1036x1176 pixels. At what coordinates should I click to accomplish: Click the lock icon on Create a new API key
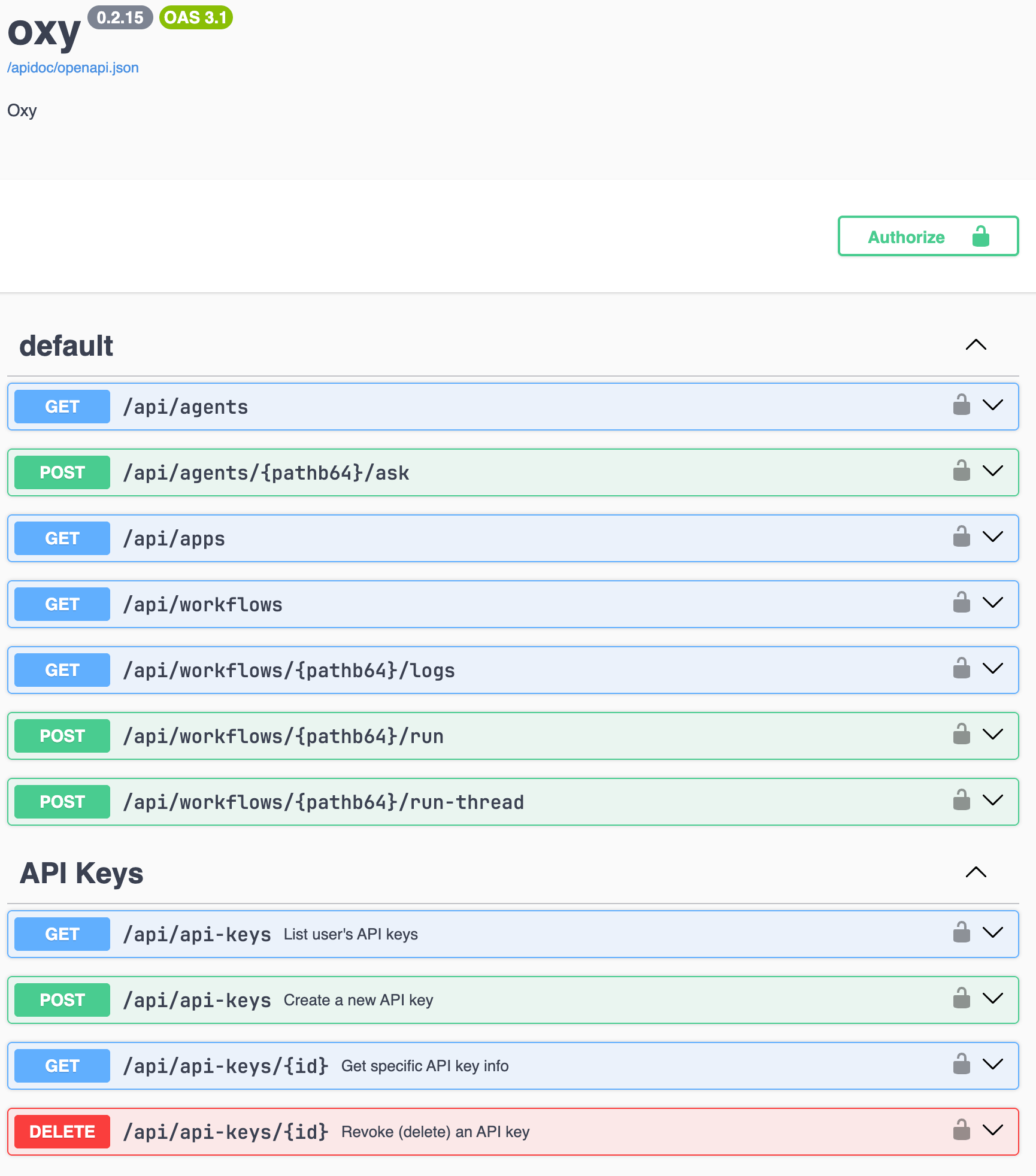pos(962,998)
